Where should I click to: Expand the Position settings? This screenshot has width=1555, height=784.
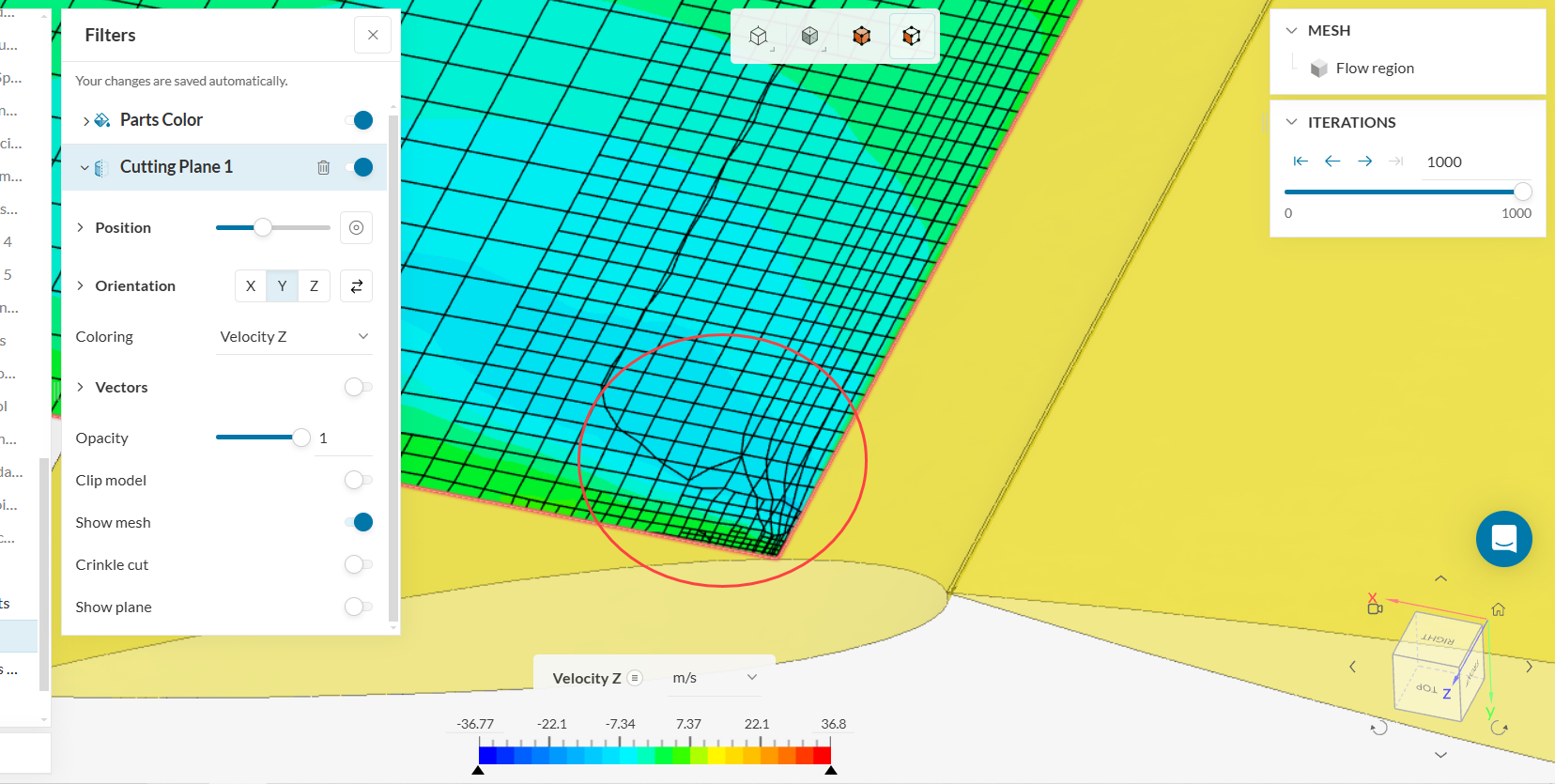[x=80, y=227]
